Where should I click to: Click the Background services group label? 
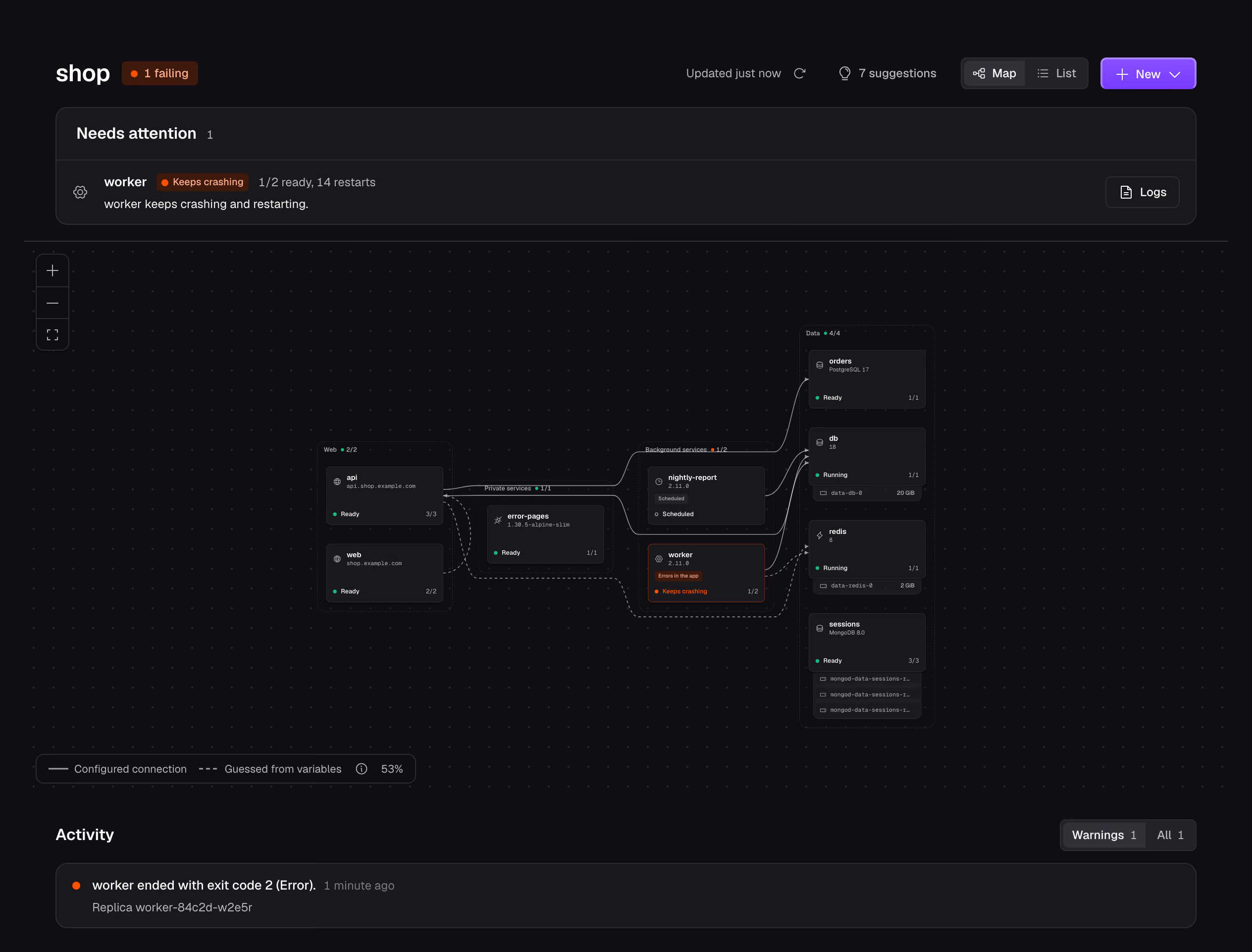[x=676, y=450]
